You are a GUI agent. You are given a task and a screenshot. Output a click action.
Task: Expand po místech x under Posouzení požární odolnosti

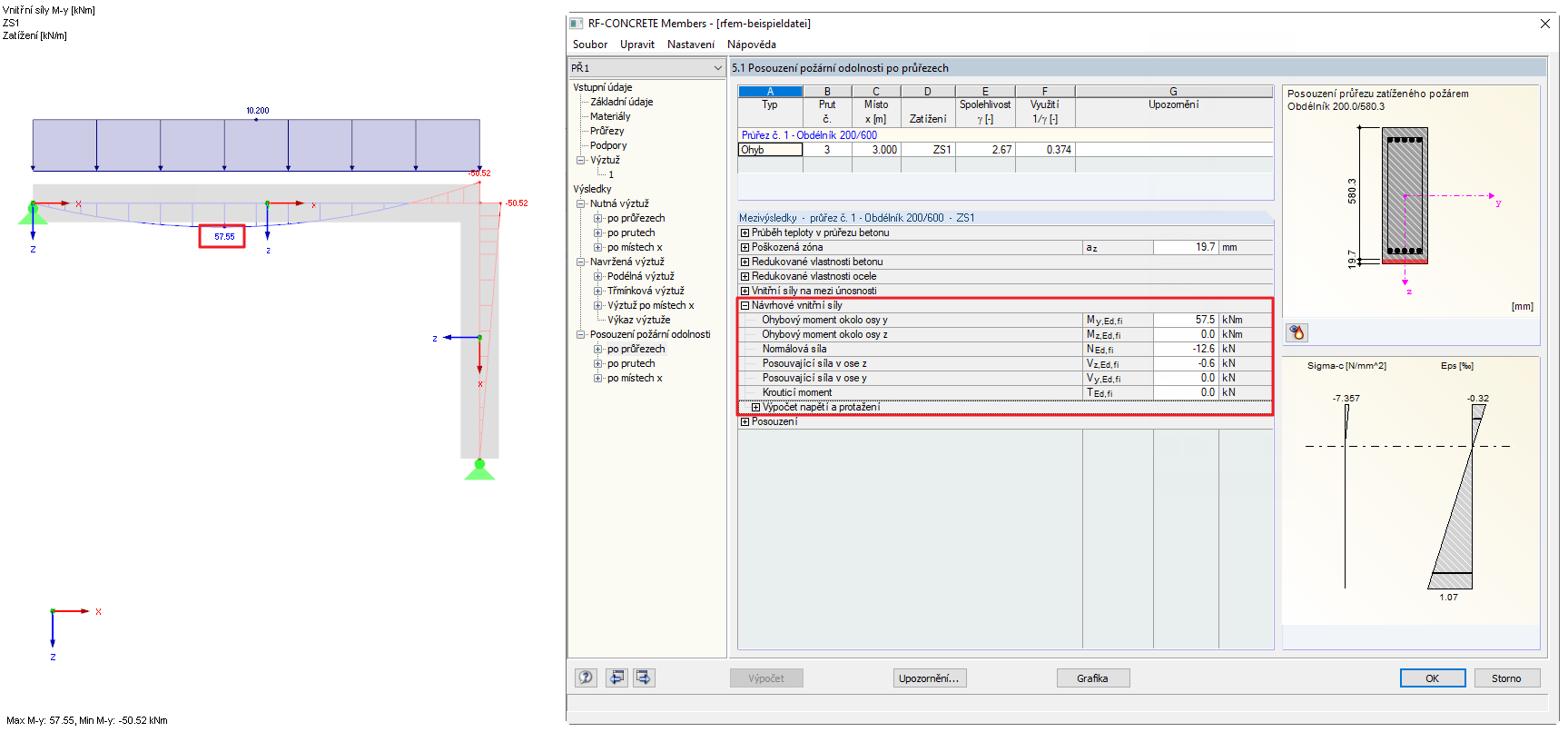click(598, 378)
